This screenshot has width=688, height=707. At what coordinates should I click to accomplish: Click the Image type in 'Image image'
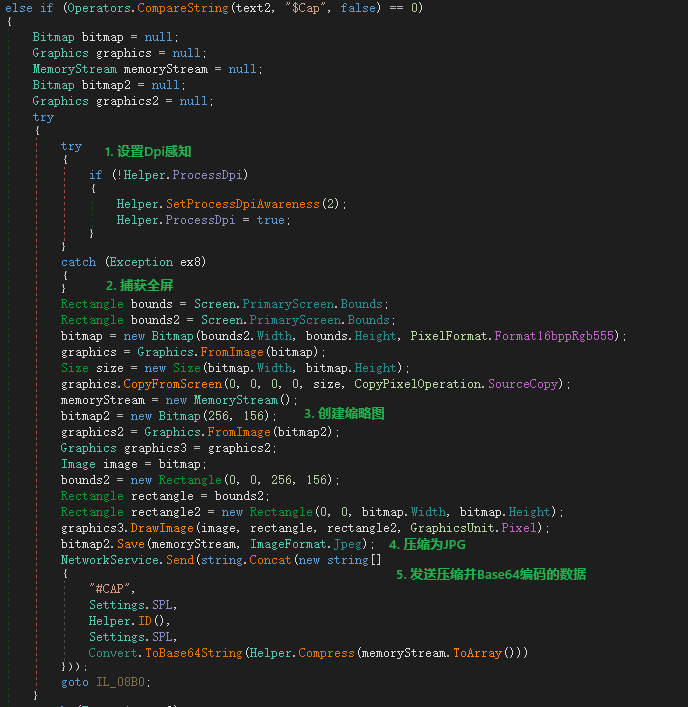pos(78,464)
